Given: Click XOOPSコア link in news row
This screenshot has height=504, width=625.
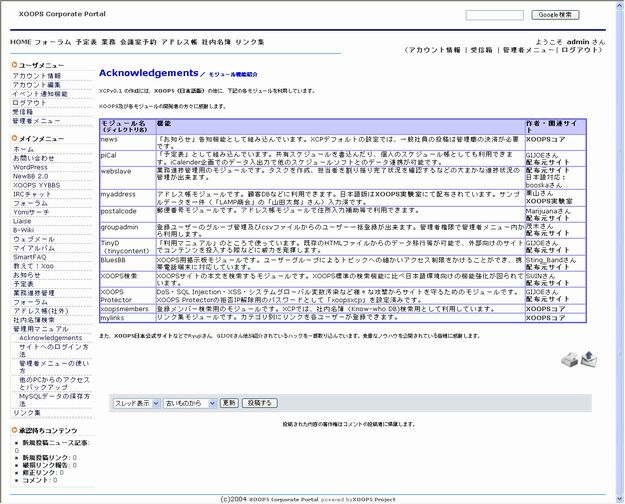Looking at the screenshot, I should [546, 140].
